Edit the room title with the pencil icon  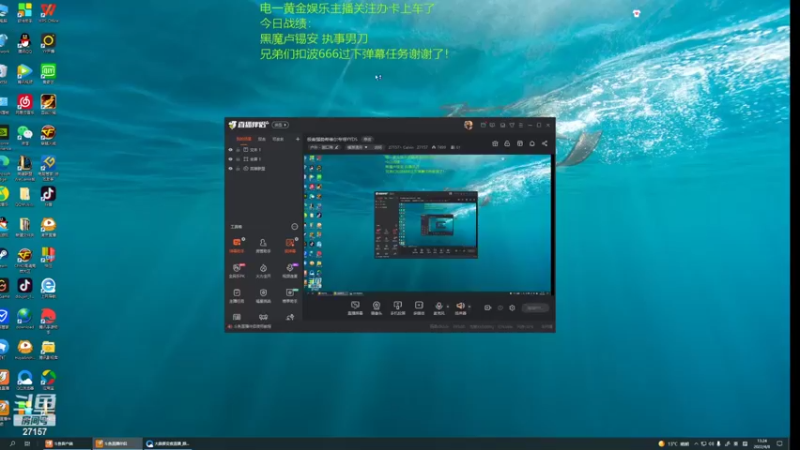(x=337, y=147)
